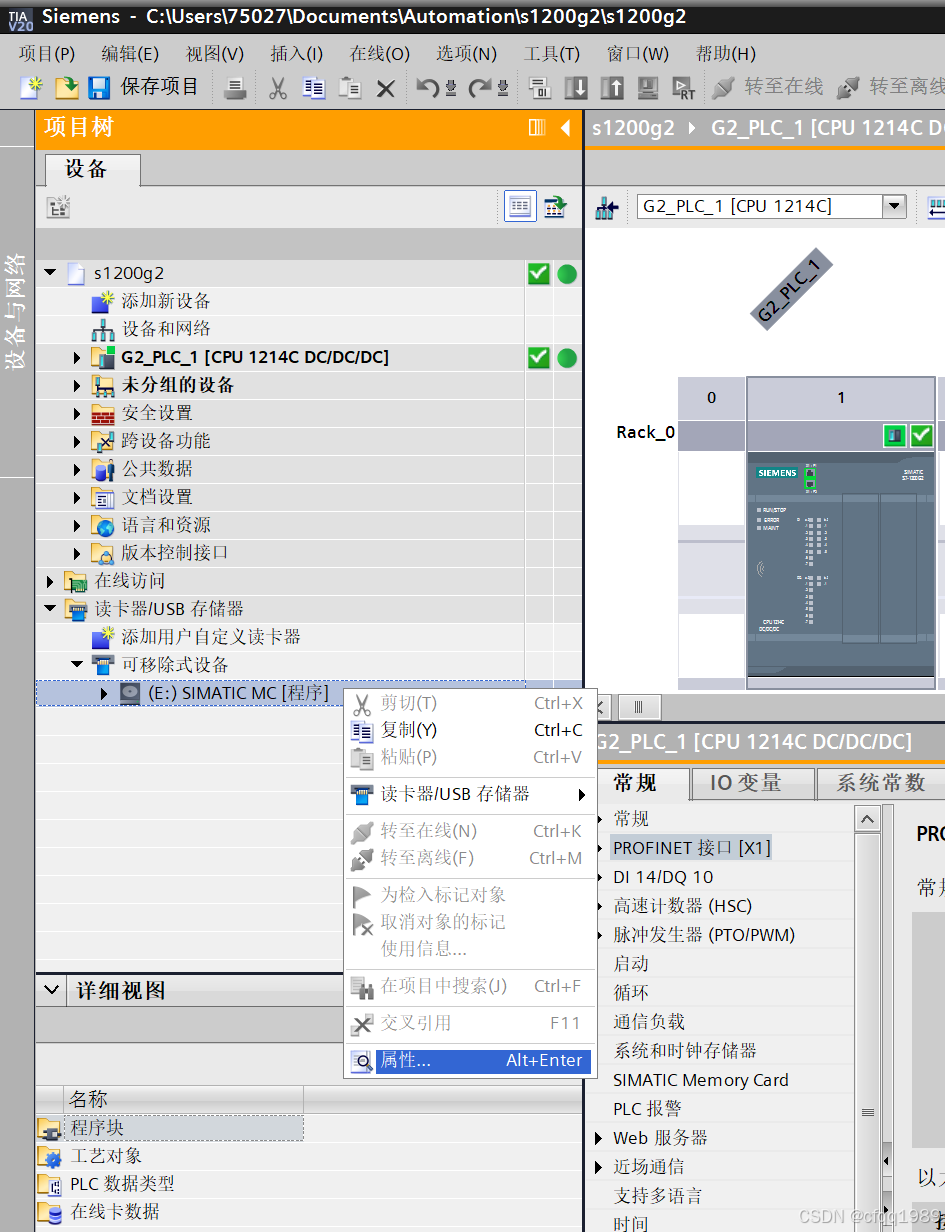Click the Print toolbar icon
Image resolution: width=945 pixels, height=1232 pixels.
point(235,88)
